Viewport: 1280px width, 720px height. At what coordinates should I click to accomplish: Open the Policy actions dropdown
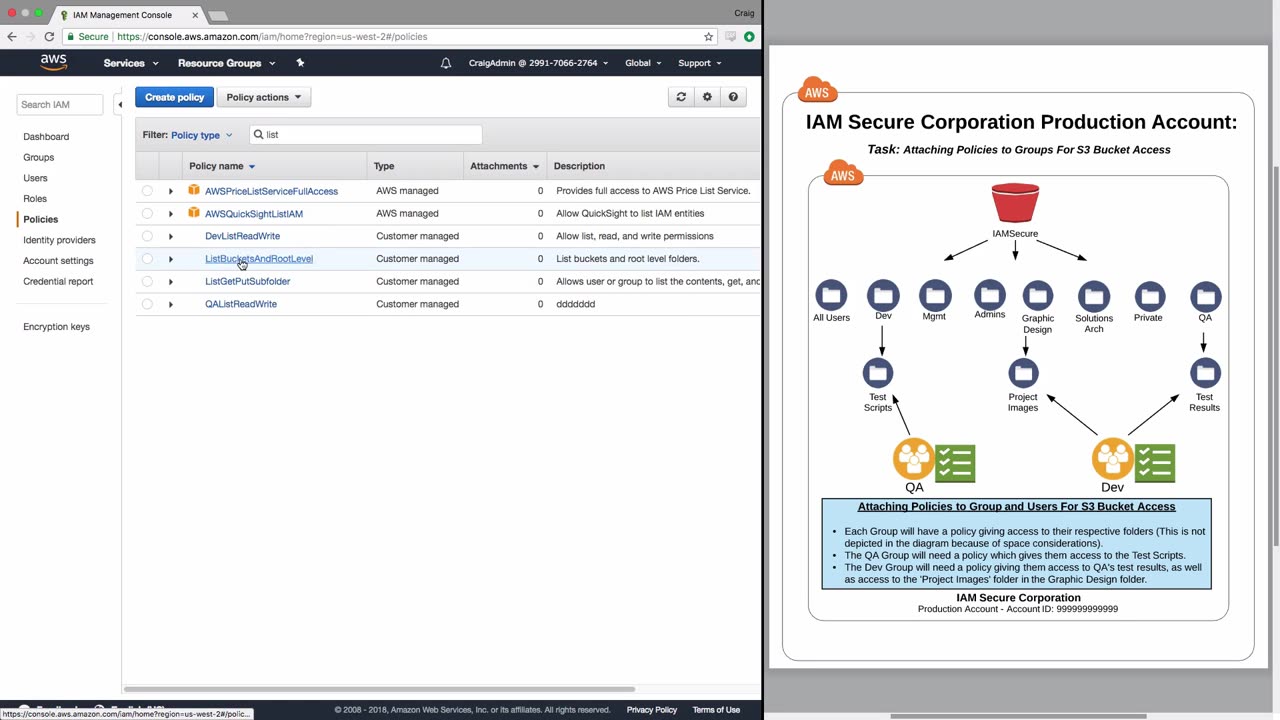click(264, 97)
